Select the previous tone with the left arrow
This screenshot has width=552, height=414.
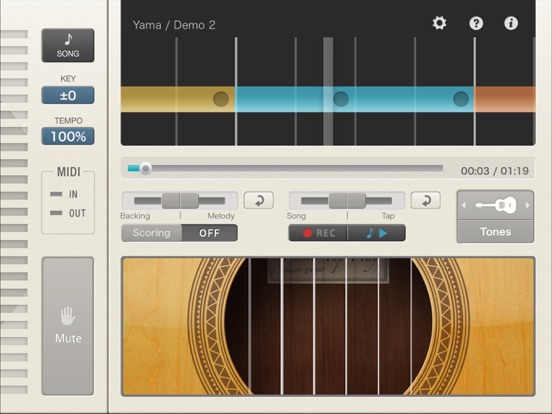(x=464, y=205)
